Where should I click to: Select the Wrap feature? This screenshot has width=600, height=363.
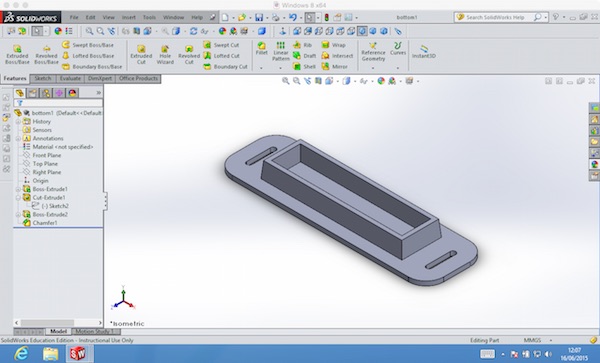point(333,45)
